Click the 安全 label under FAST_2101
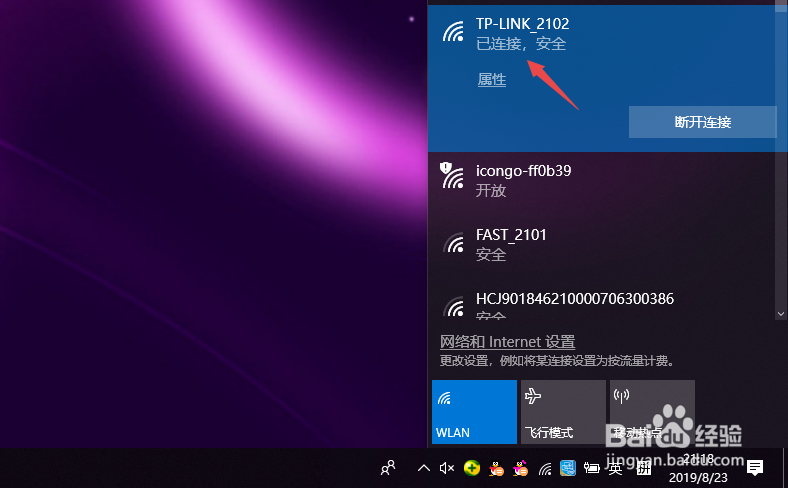Image resolution: width=788 pixels, height=488 pixels. coord(491,254)
